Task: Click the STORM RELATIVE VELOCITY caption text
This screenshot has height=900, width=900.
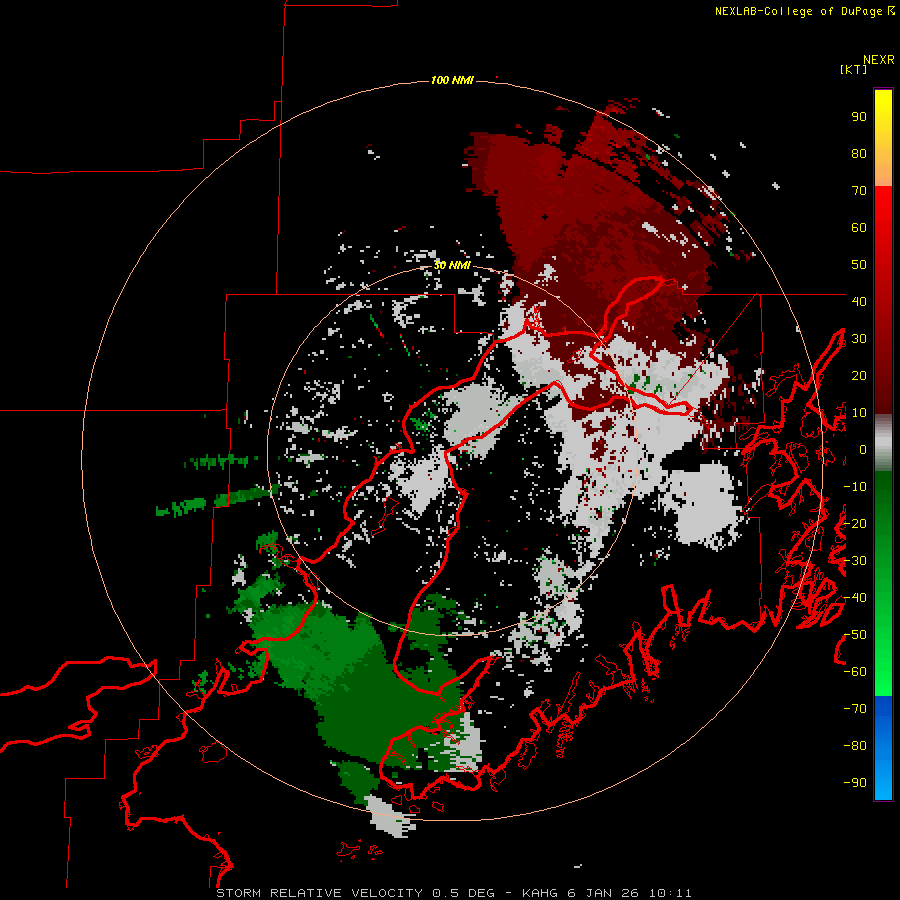Action: point(319,893)
